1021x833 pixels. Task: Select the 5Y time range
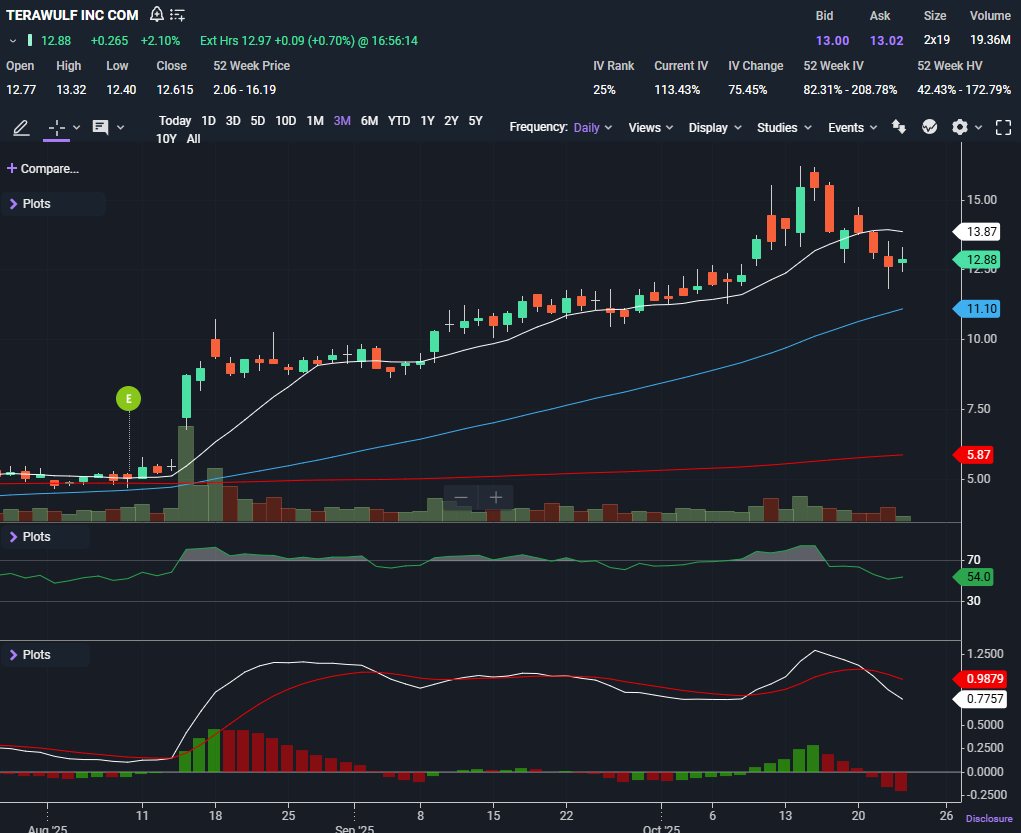(x=476, y=120)
